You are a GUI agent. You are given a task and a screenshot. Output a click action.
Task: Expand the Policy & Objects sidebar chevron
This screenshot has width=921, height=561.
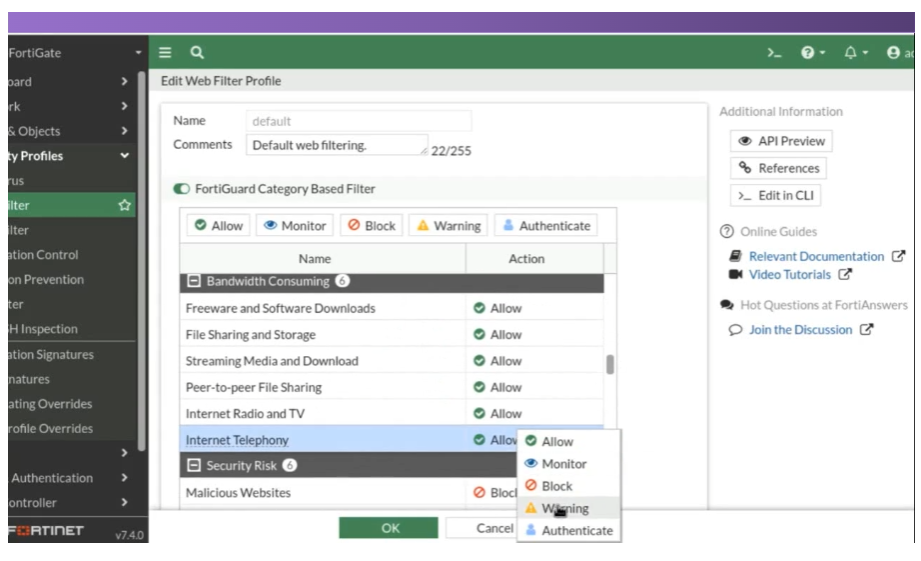[124, 130]
